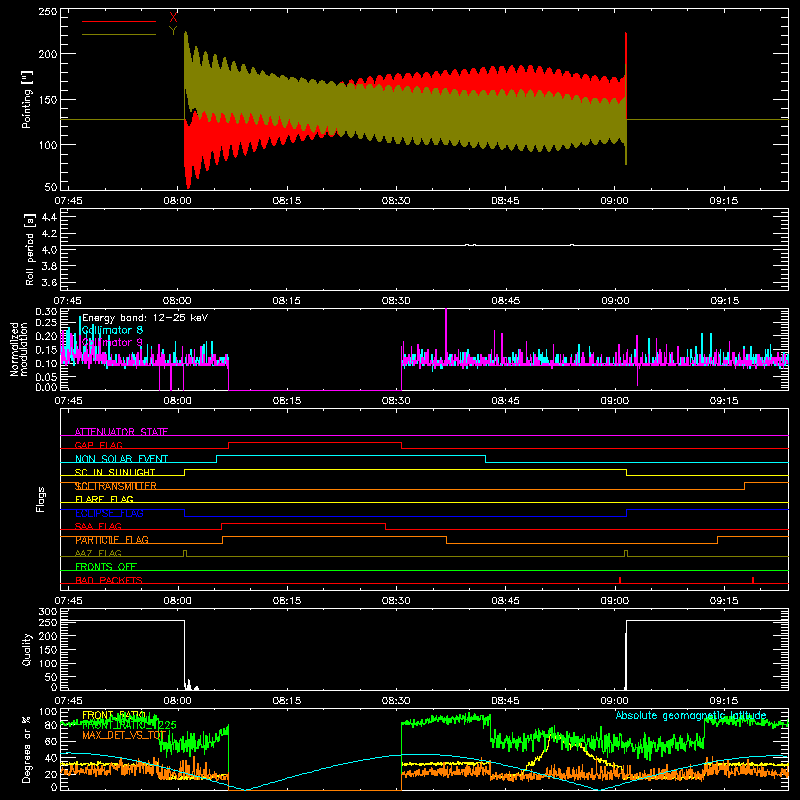Click the 200 tick on the Pointing axis
Screen dimensions: 800x800
click(x=47, y=54)
